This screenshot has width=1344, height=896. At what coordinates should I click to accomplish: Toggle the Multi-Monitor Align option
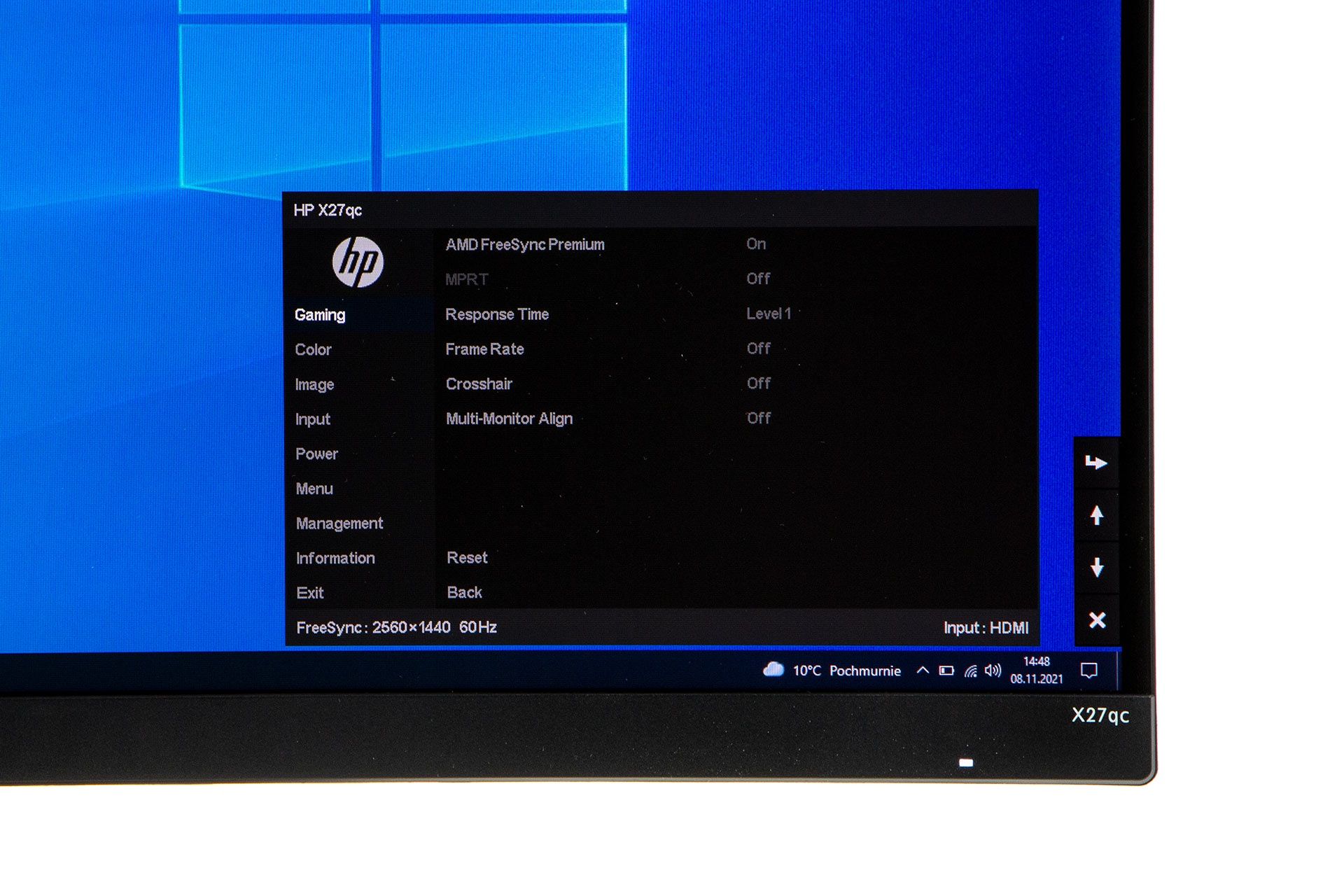(x=509, y=419)
